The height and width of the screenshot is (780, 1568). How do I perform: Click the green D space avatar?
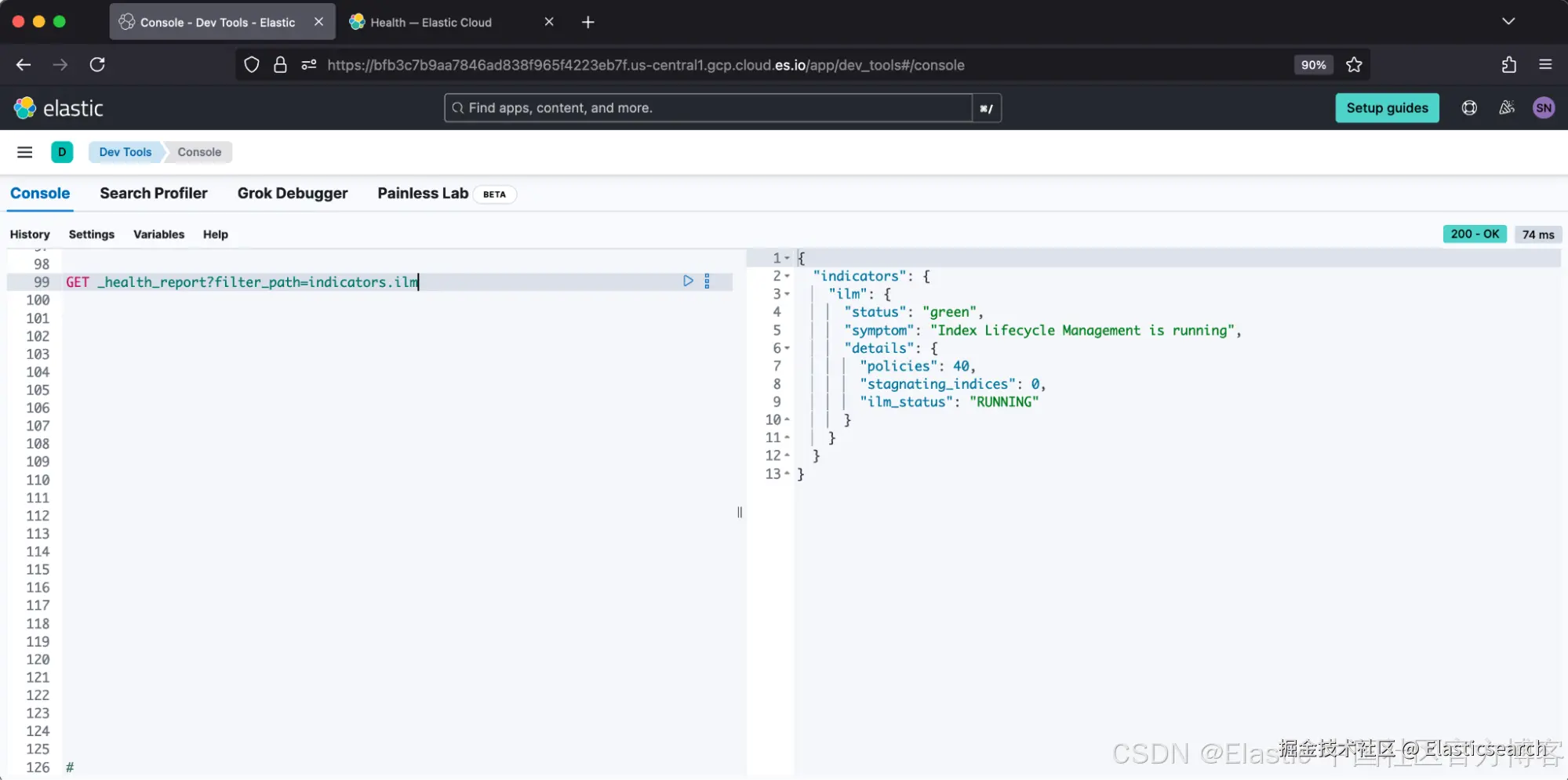click(x=62, y=152)
